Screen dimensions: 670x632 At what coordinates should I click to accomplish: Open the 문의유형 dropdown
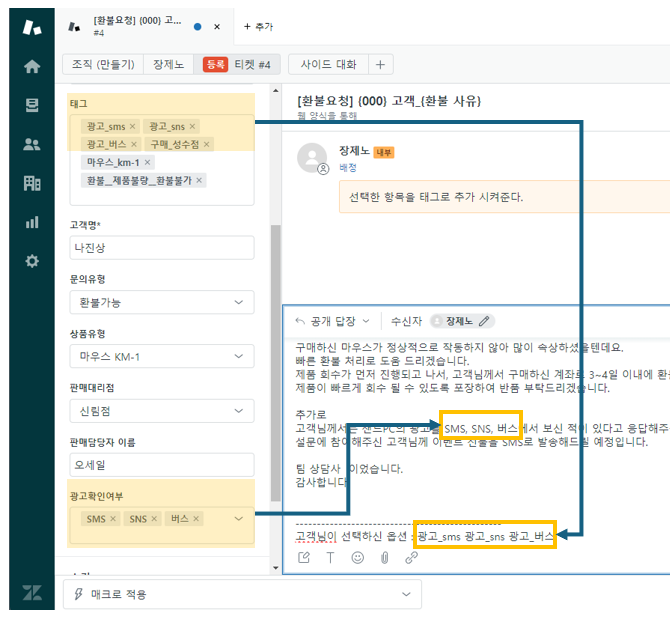click(x=162, y=303)
